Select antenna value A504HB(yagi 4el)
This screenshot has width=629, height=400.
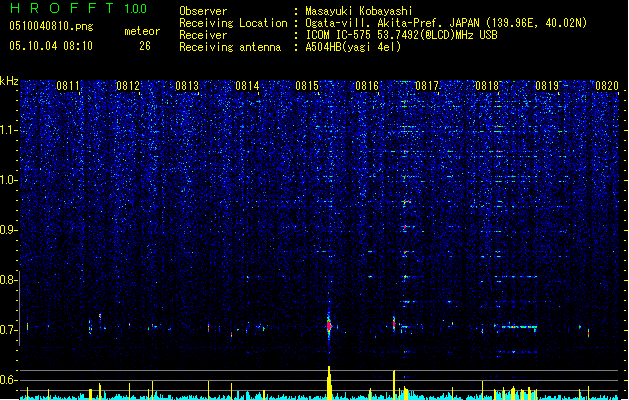353,47
